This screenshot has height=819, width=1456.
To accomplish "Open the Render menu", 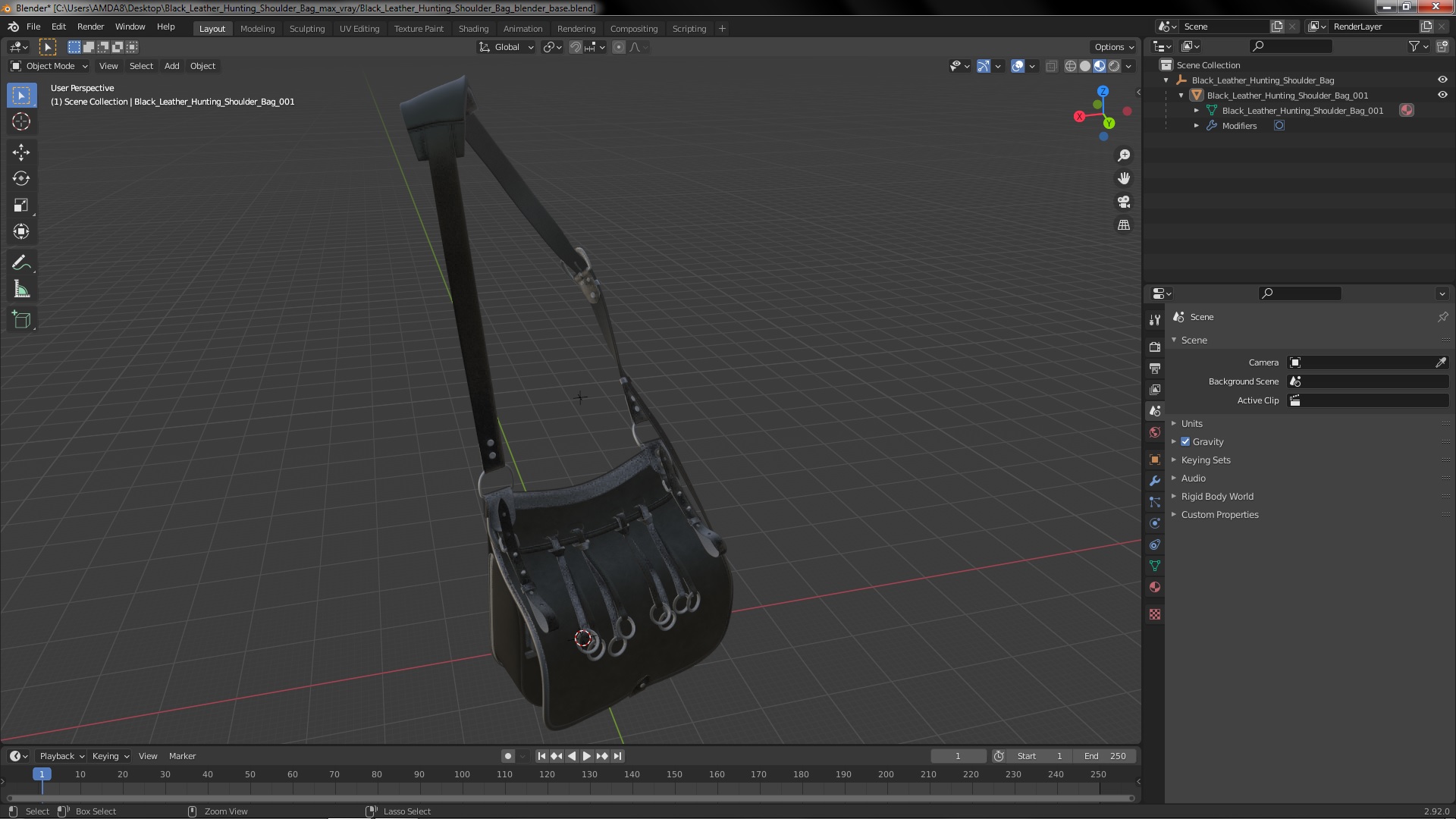I will click(90, 27).
